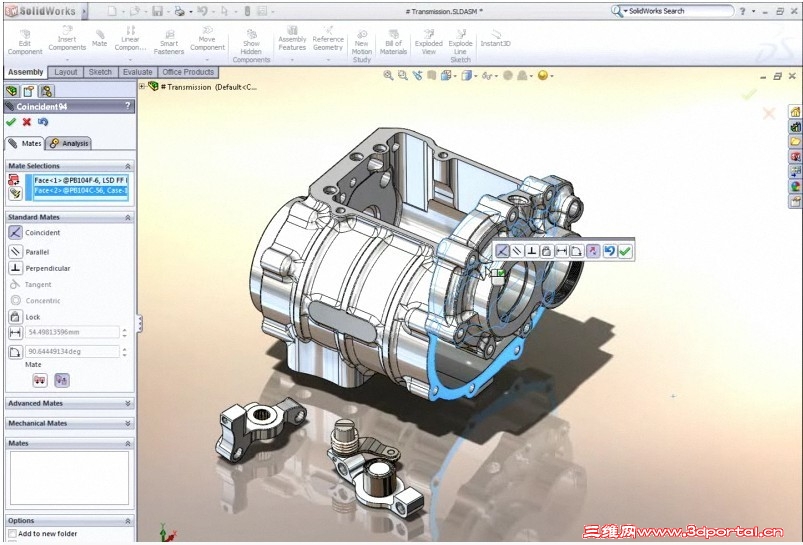Open PropertyManager tab icon
The width and height of the screenshot is (803, 545).
(x=29, y=91)
